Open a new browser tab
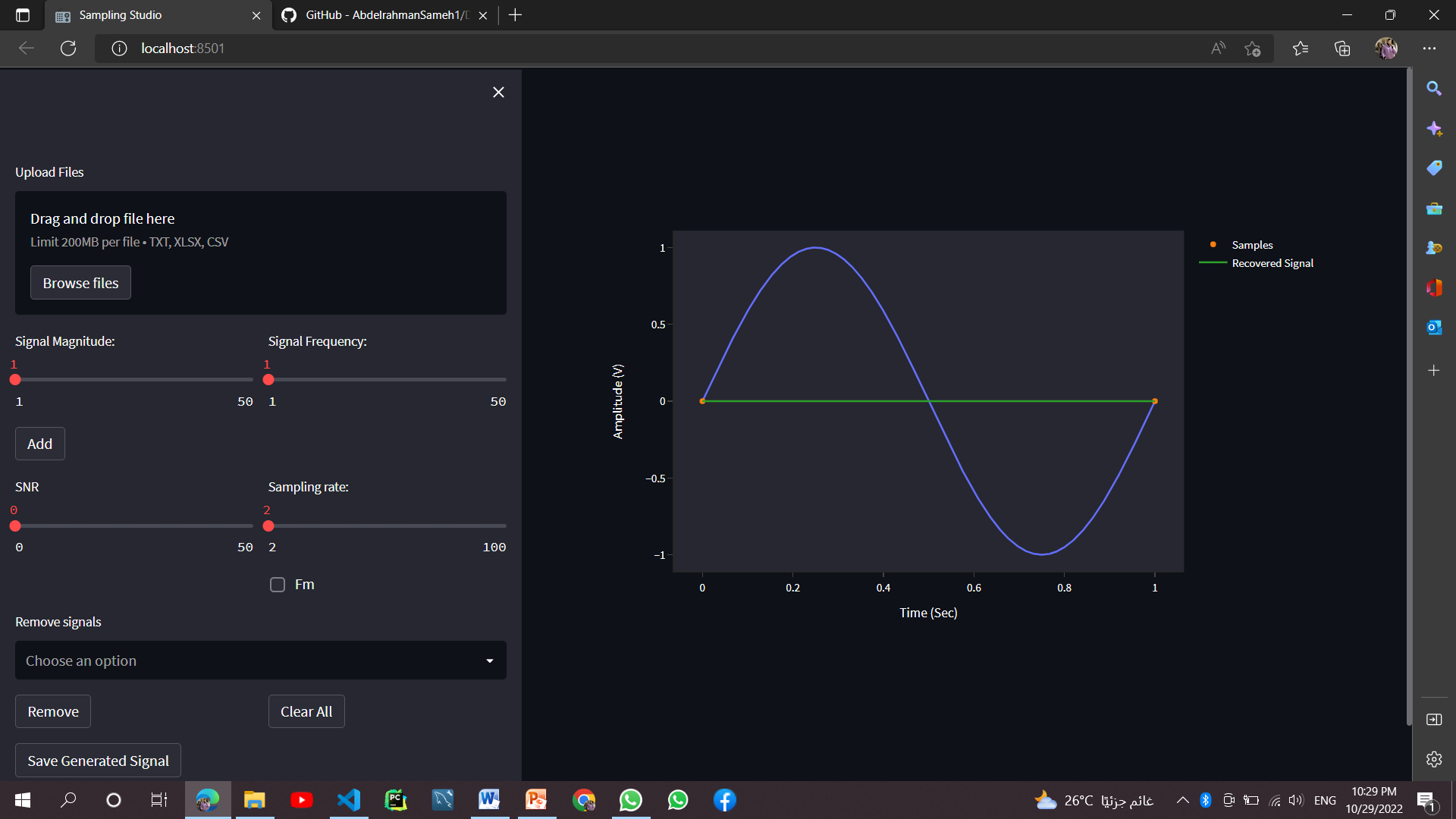The width and height of the screenshot is (1456, 819). [x=515, y=15]
